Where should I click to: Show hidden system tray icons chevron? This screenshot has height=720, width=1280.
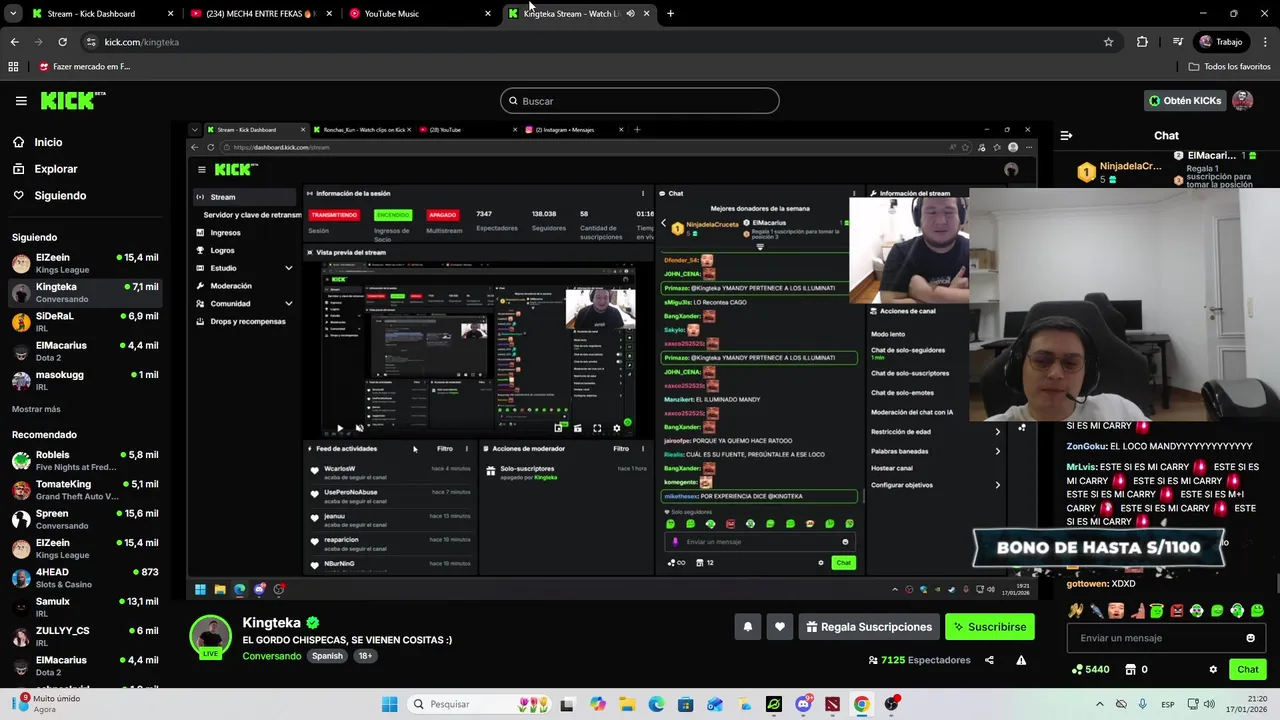click(1100, 704)
